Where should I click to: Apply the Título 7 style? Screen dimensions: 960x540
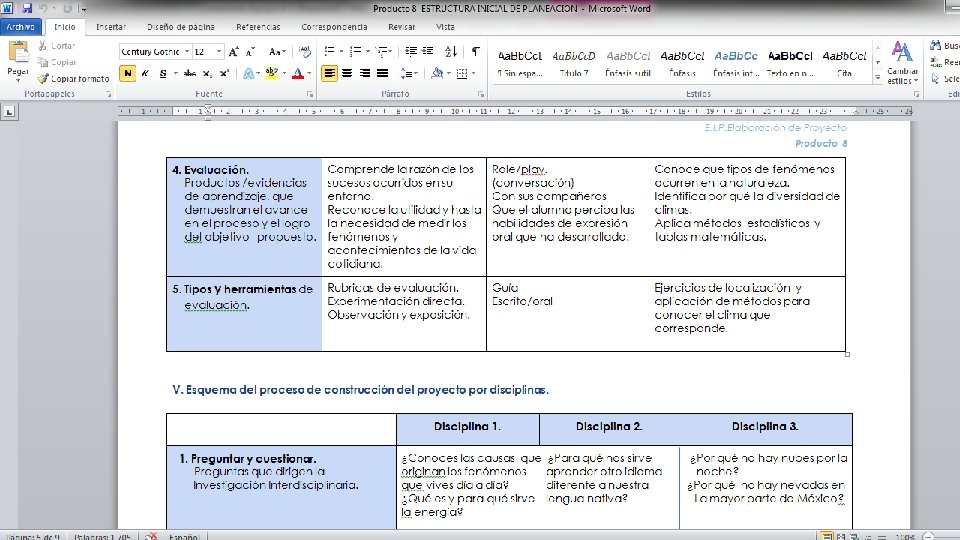tap(574, 63)
